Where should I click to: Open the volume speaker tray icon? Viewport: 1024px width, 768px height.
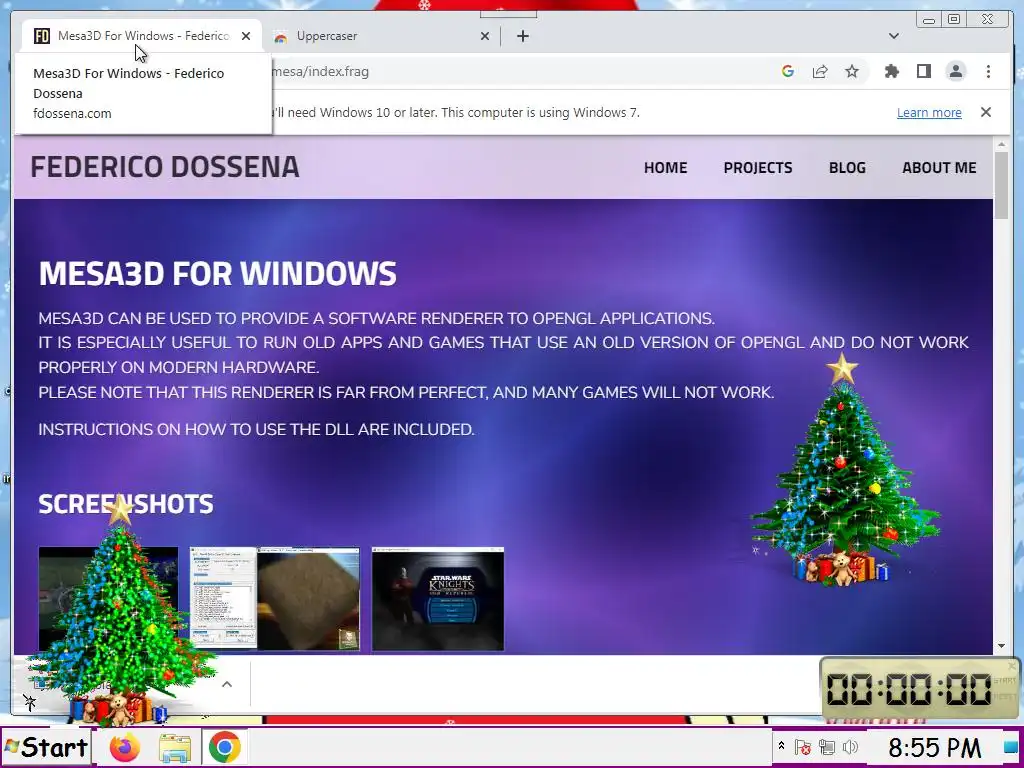click(850, 747)
